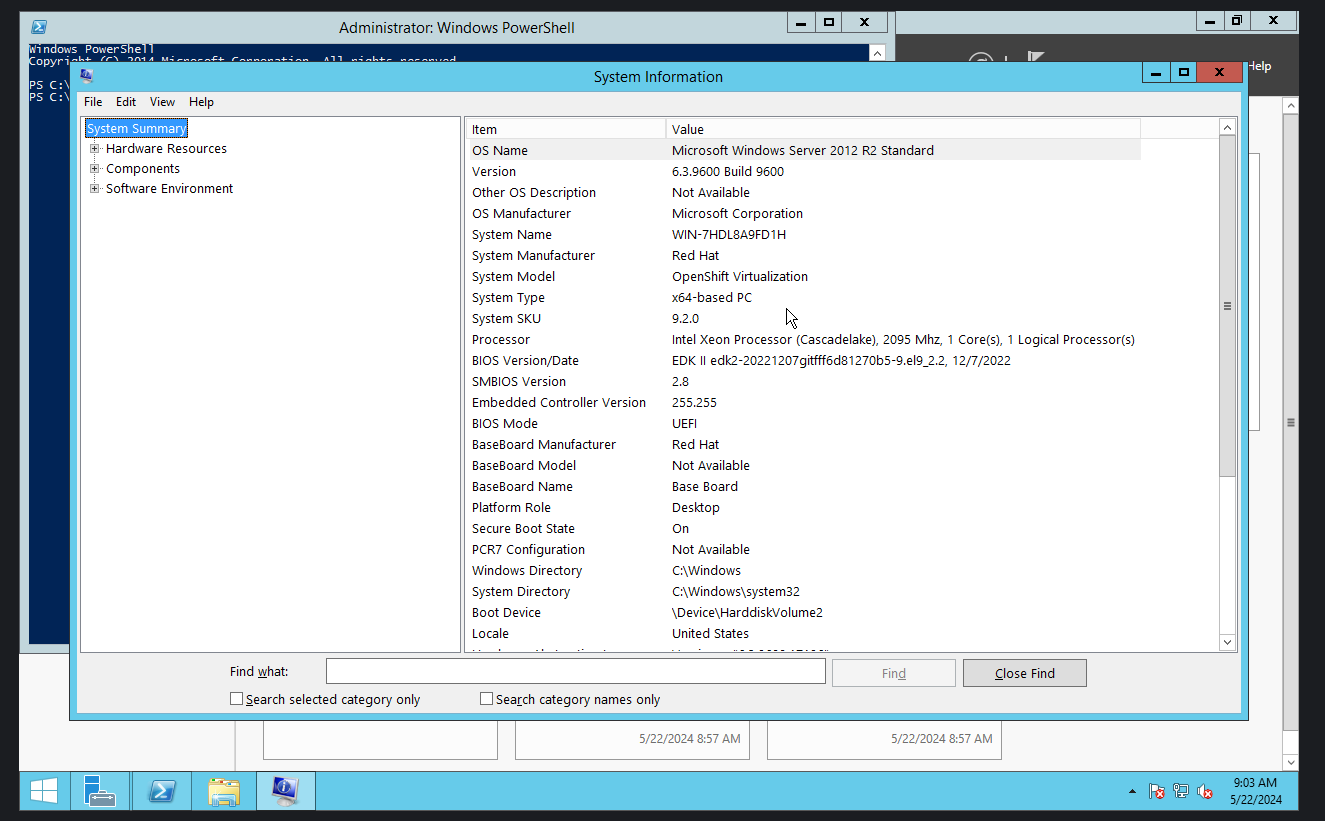Click the x64-based PC value
This screenshot has height=821, width=1325.
[712, 297]
